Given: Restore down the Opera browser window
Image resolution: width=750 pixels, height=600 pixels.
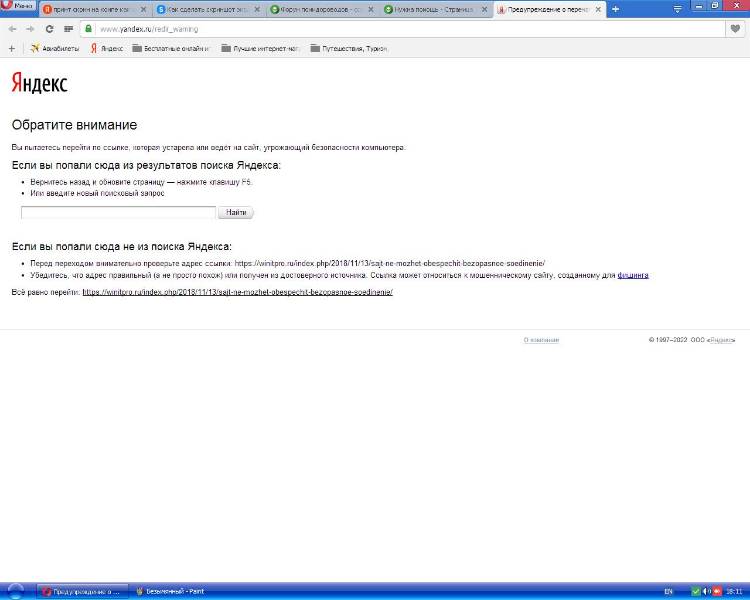Looking at the screenshot, I should coord(715,5).
